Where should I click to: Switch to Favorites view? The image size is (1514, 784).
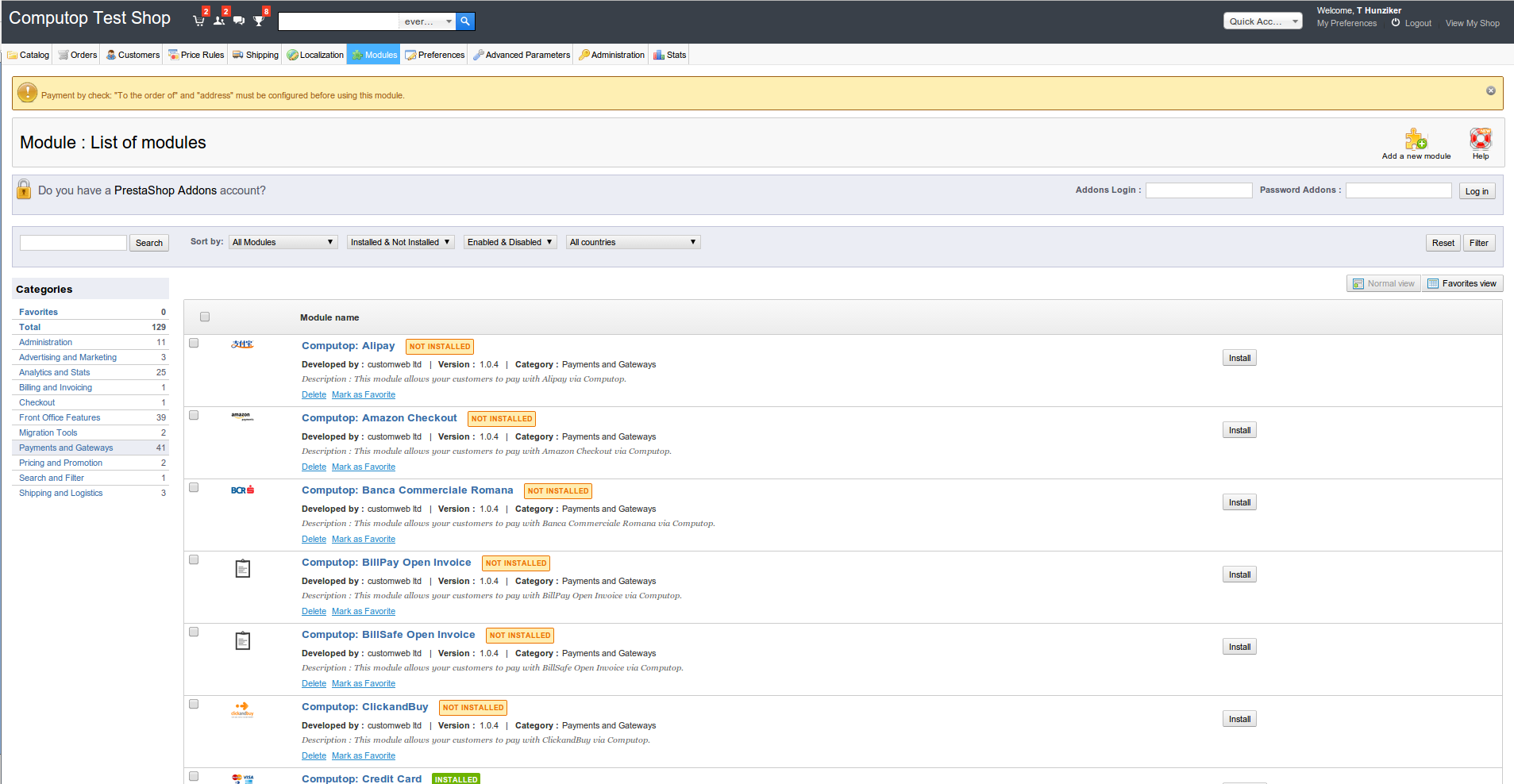coord(1462,283)
